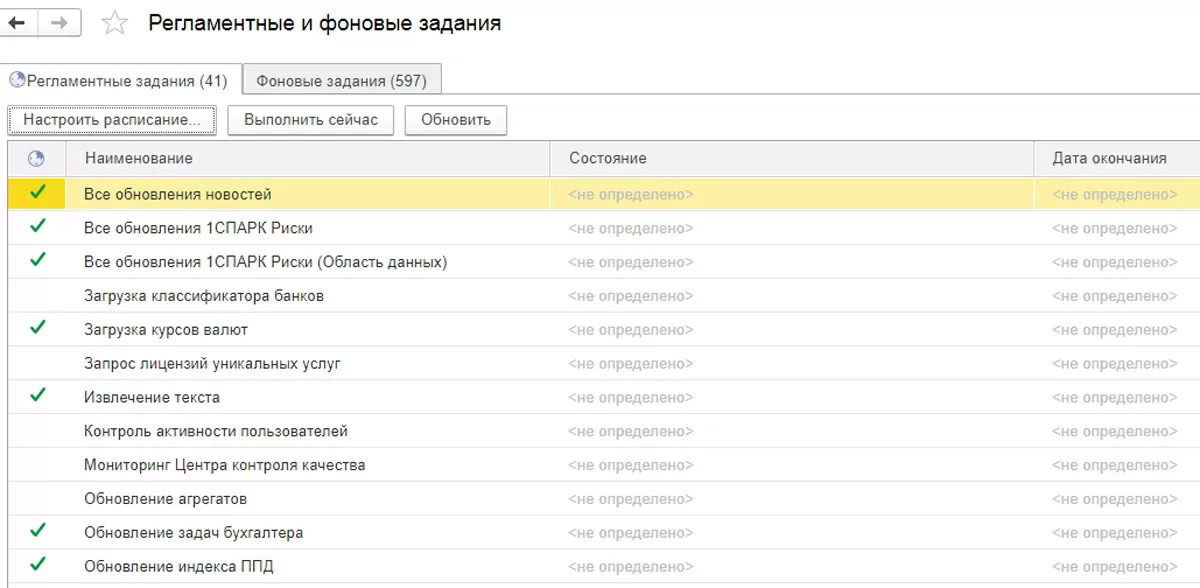This screenshot has height=588, width=1200.
Task: Toggle checkmark for Загрузка курсов валют
Action: pos(38,328)
